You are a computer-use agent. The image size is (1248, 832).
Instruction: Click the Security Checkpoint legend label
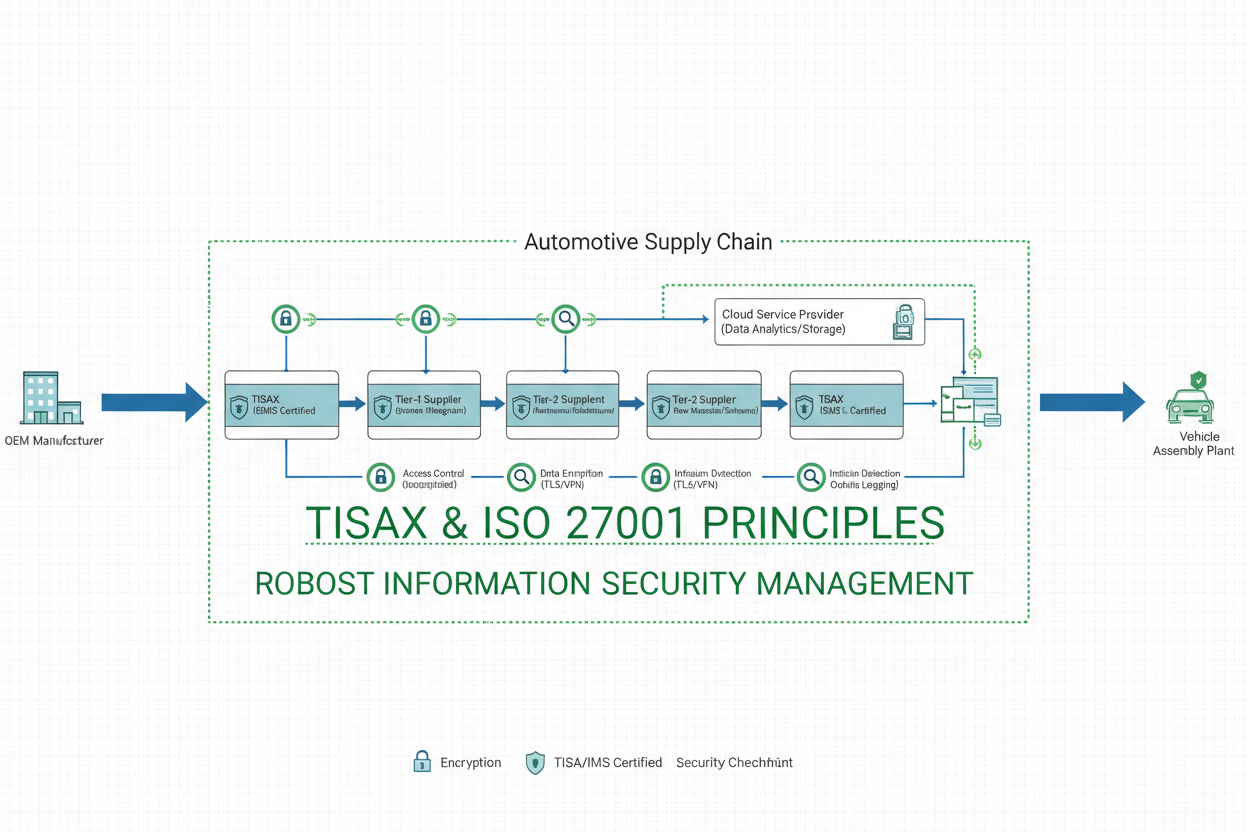[734, 763]
